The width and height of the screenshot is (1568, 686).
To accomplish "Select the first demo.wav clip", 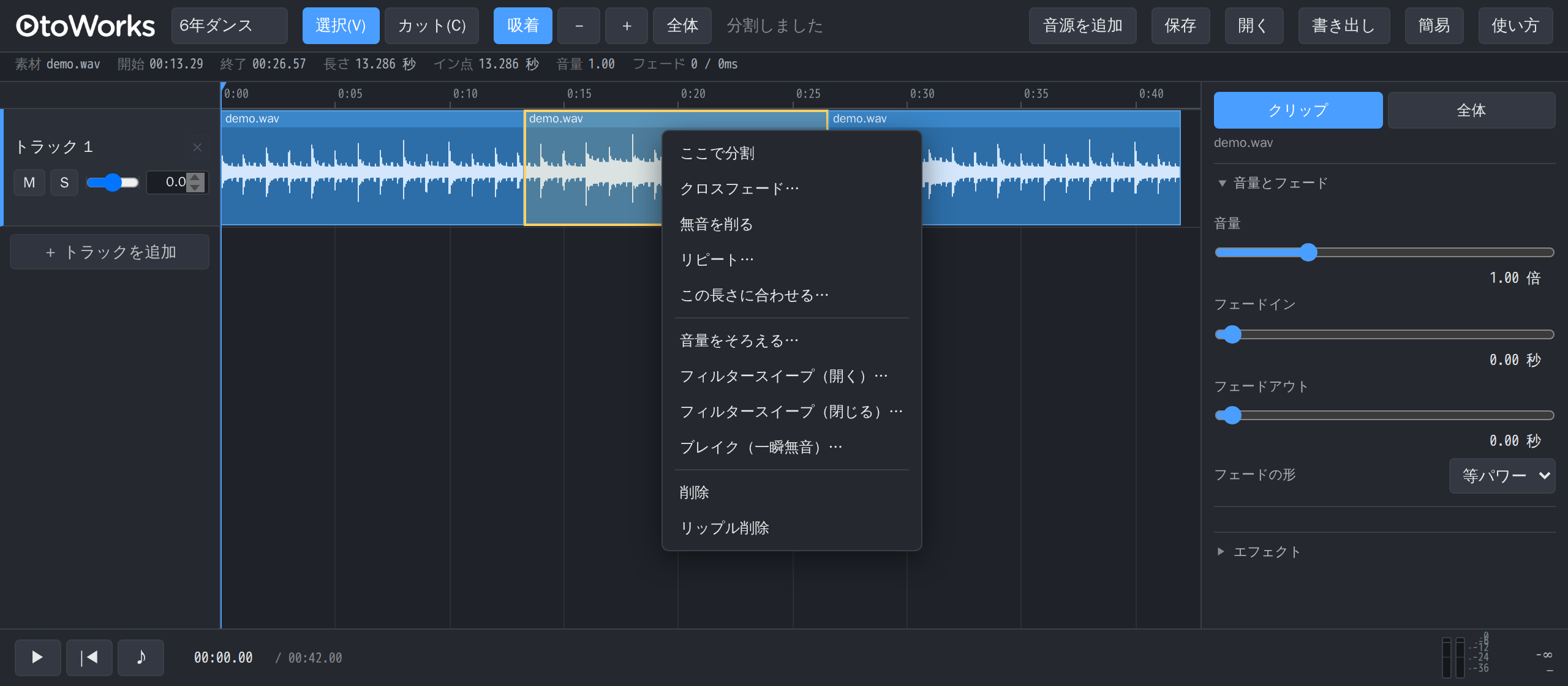I will 372,168.
